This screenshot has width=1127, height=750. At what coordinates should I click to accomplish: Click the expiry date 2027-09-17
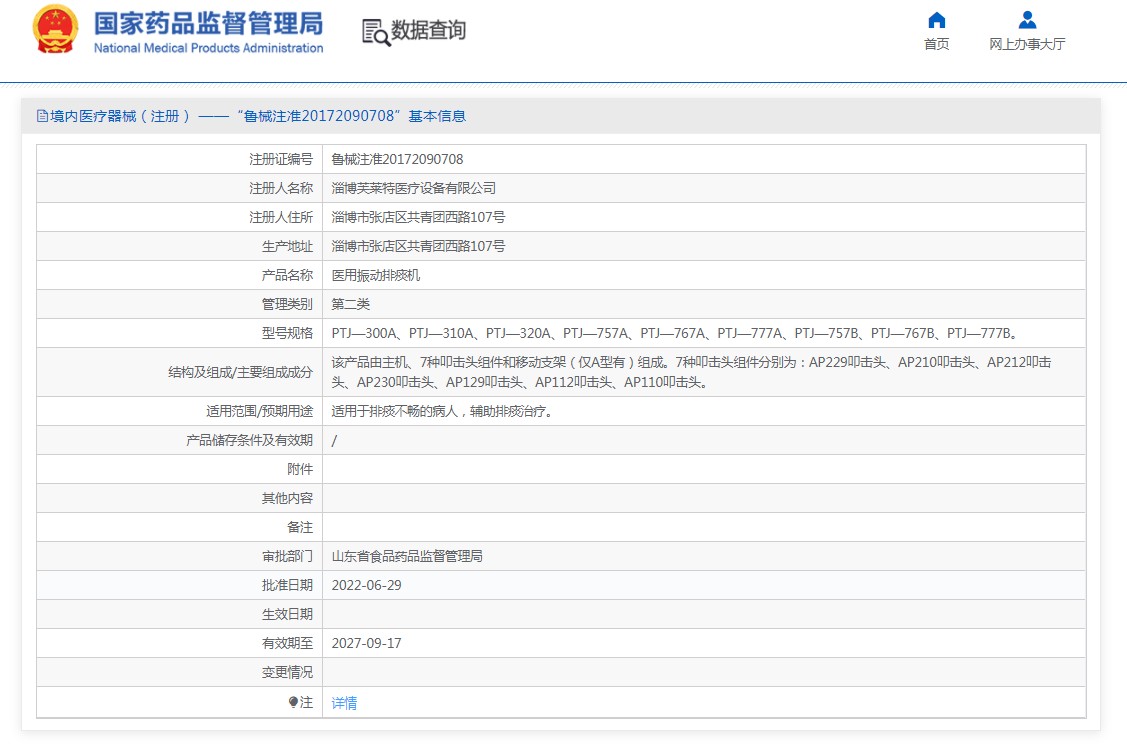pyautogui.click(x=366, y=643)
